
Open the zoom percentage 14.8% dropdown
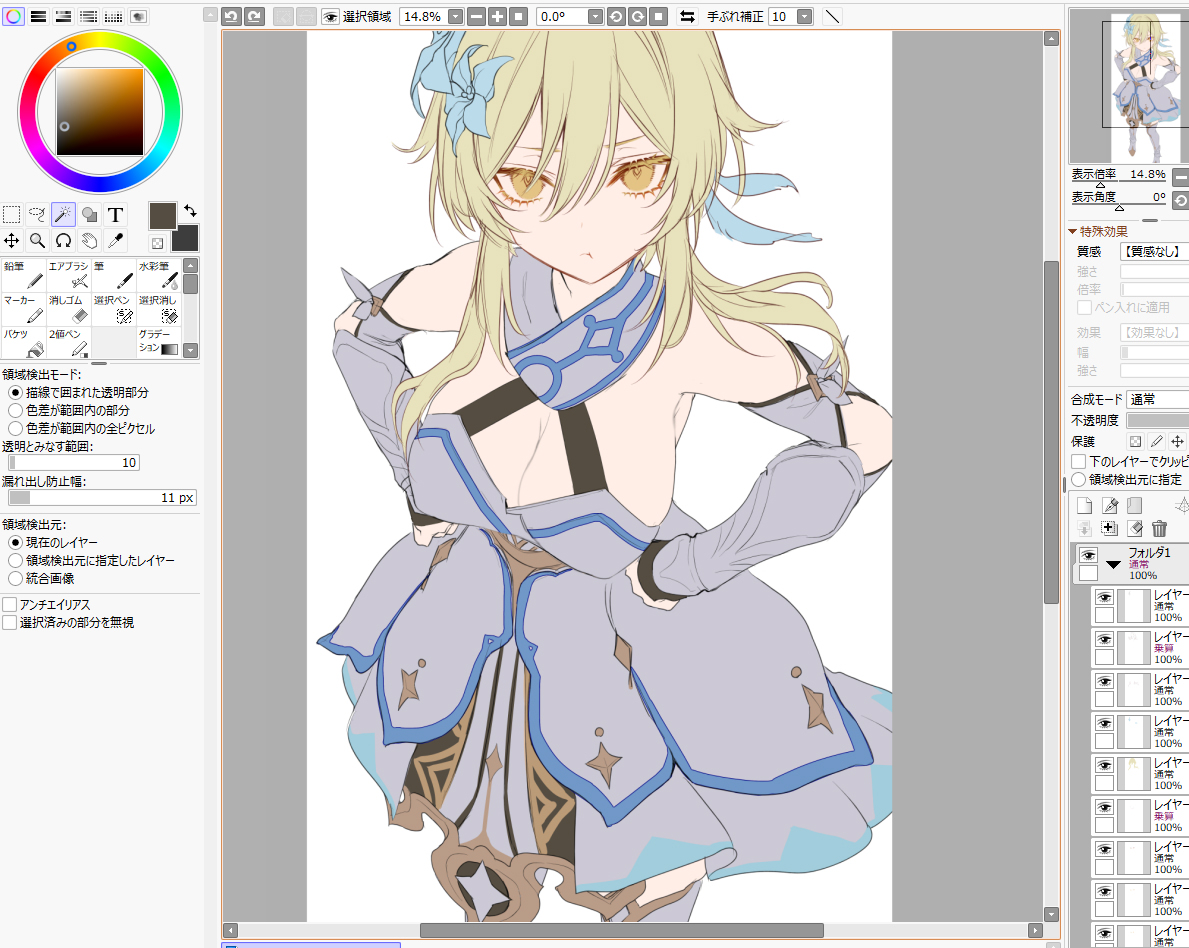point(455,16)
